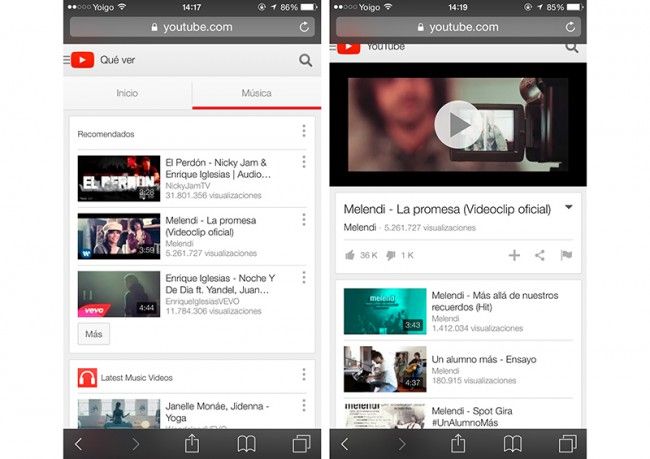
Task: Dislike the Melendi La promesa video
Action: (x=390, y=255)
